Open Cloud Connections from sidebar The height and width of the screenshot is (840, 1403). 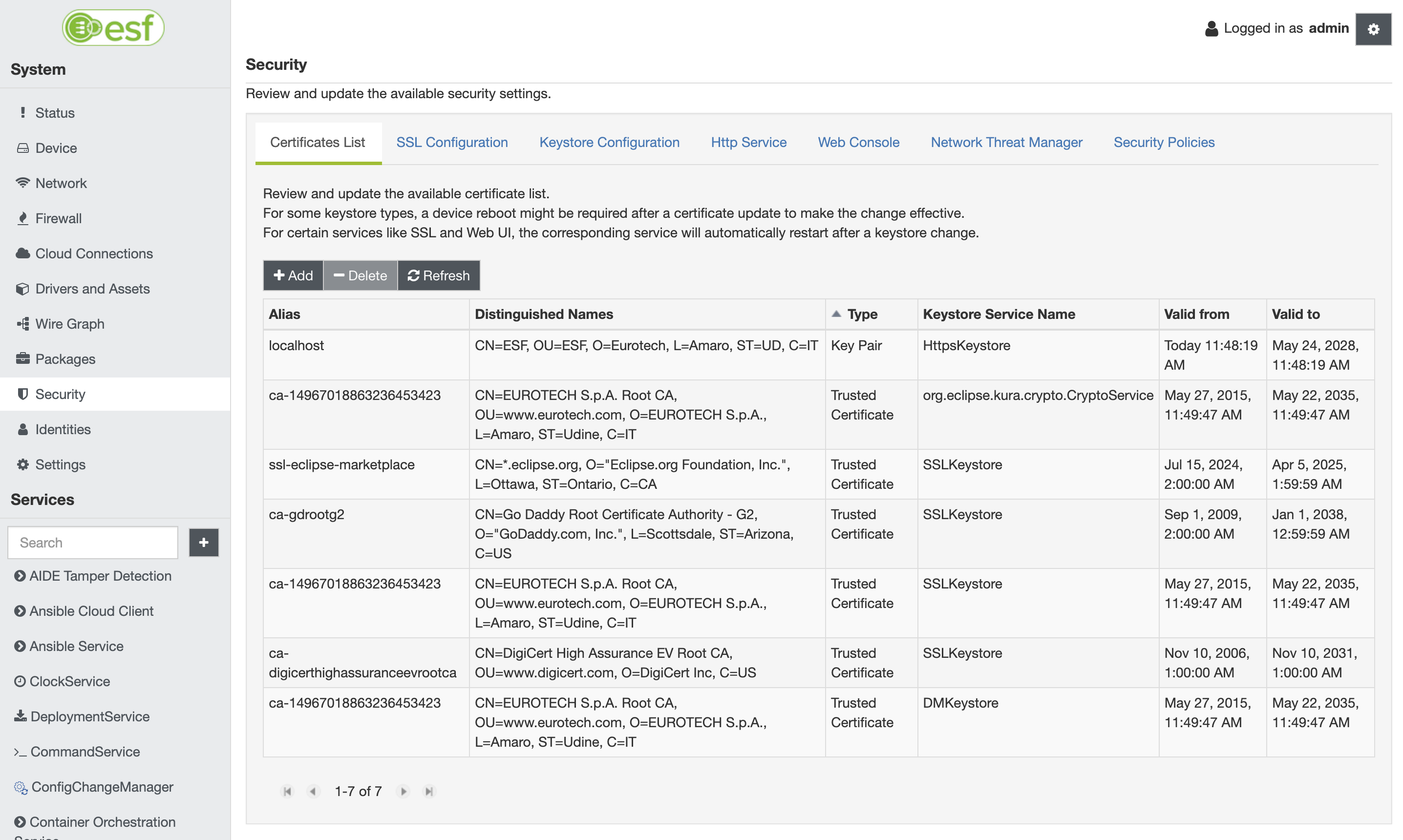[x=115, y=253]
